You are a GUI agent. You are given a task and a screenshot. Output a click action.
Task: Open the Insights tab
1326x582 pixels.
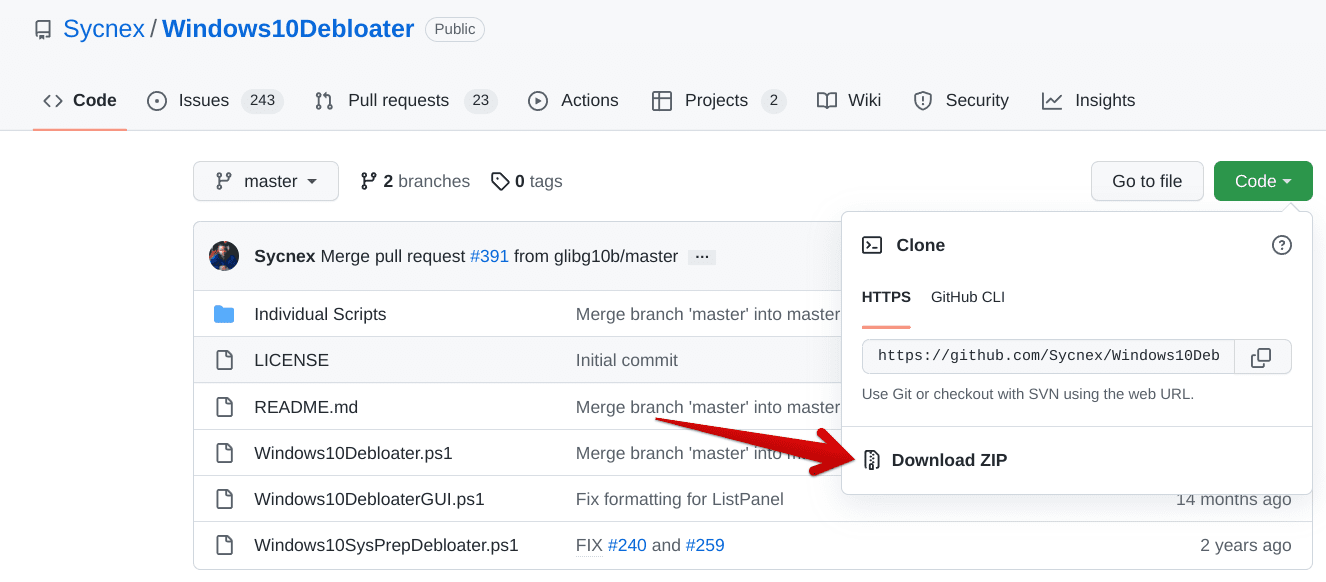click(x=1088, y=101)
